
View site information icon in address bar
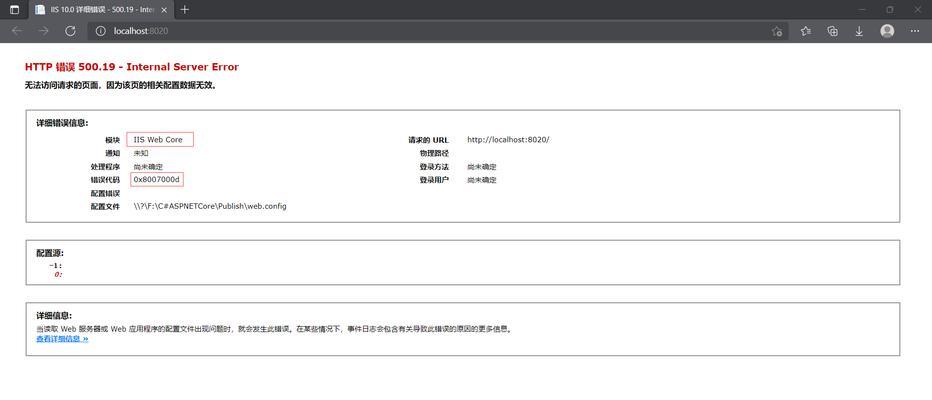pyautogui.click(x=100, y=31)
